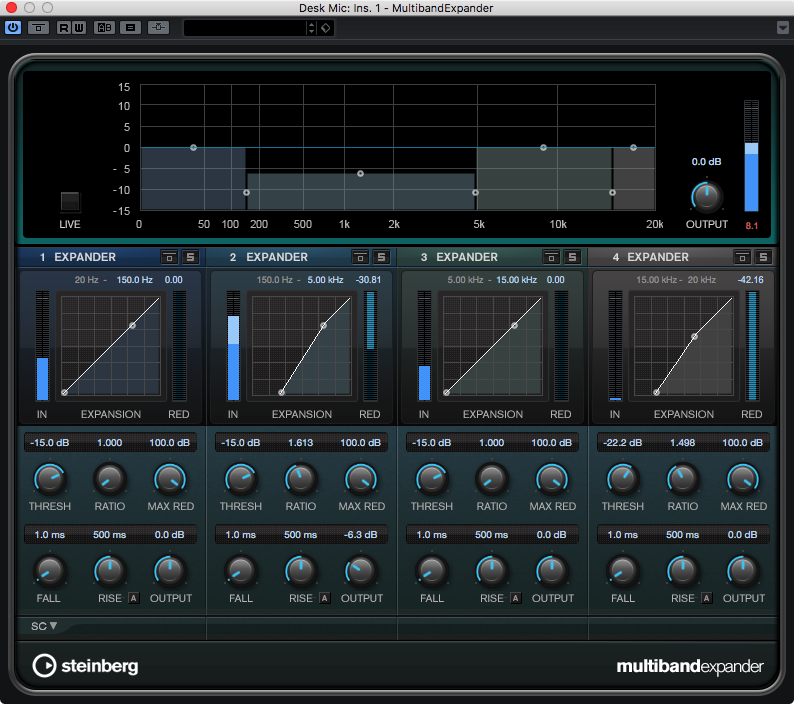Screen dimensions: 794x704
Task: Solo band 4 with its S button
Action: point(763,257)
